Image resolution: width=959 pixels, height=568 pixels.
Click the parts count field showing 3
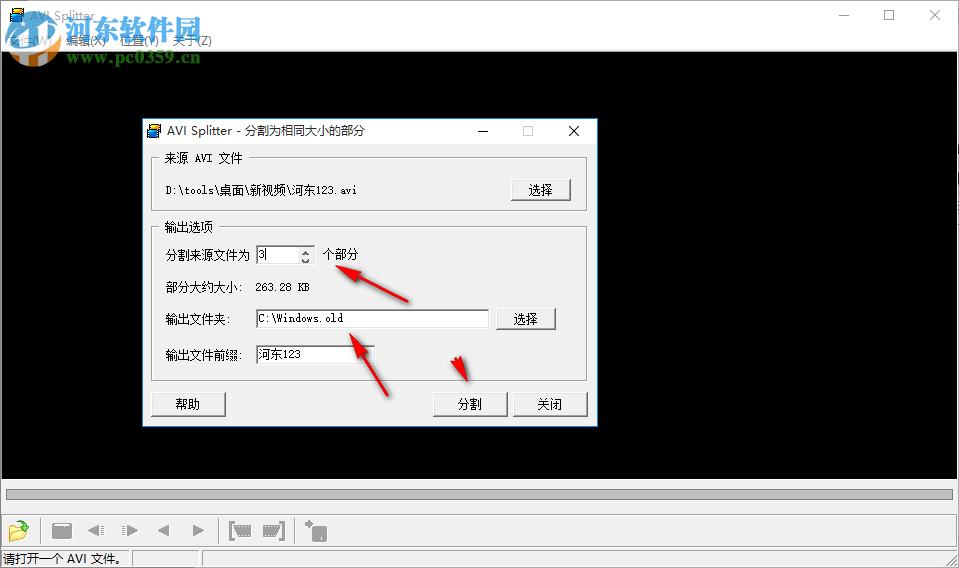click(278, 255)
